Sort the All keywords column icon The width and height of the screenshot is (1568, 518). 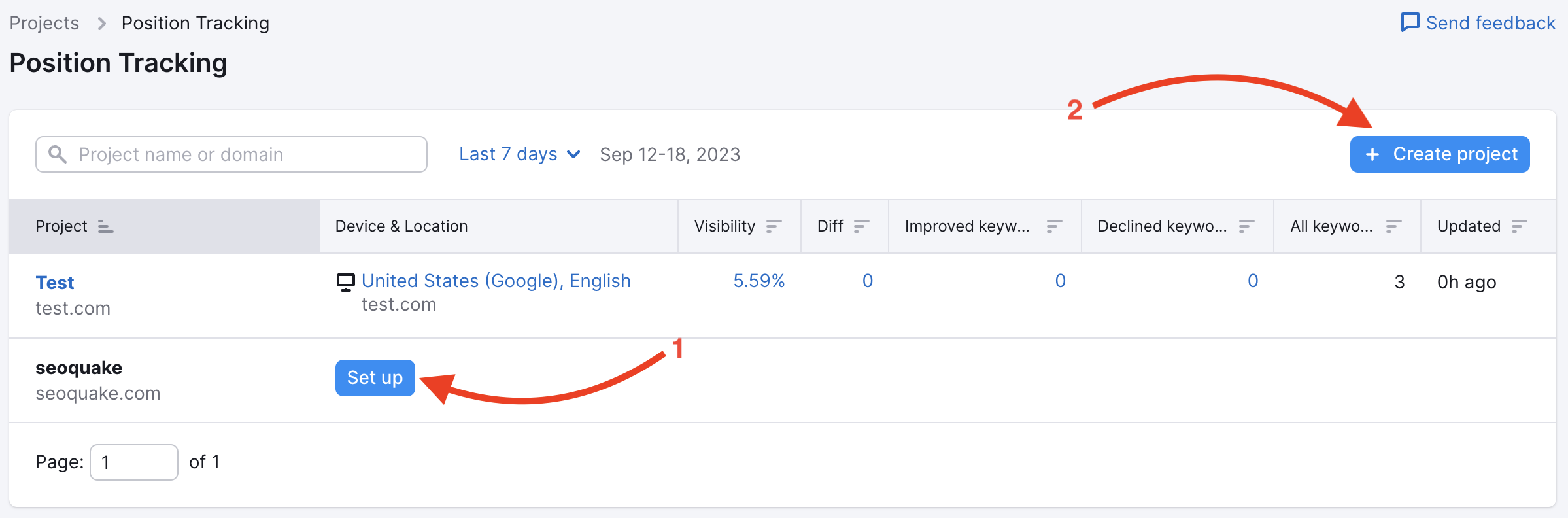coord(1393,226)
